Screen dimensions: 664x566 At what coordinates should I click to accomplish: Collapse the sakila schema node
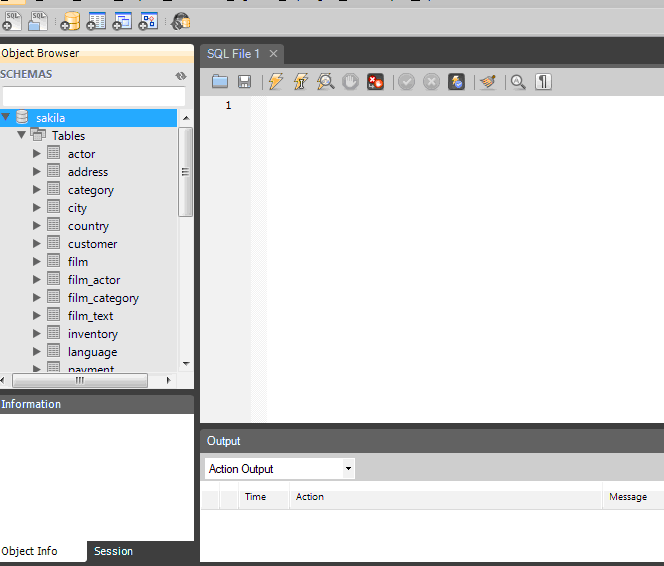point(7,118)
